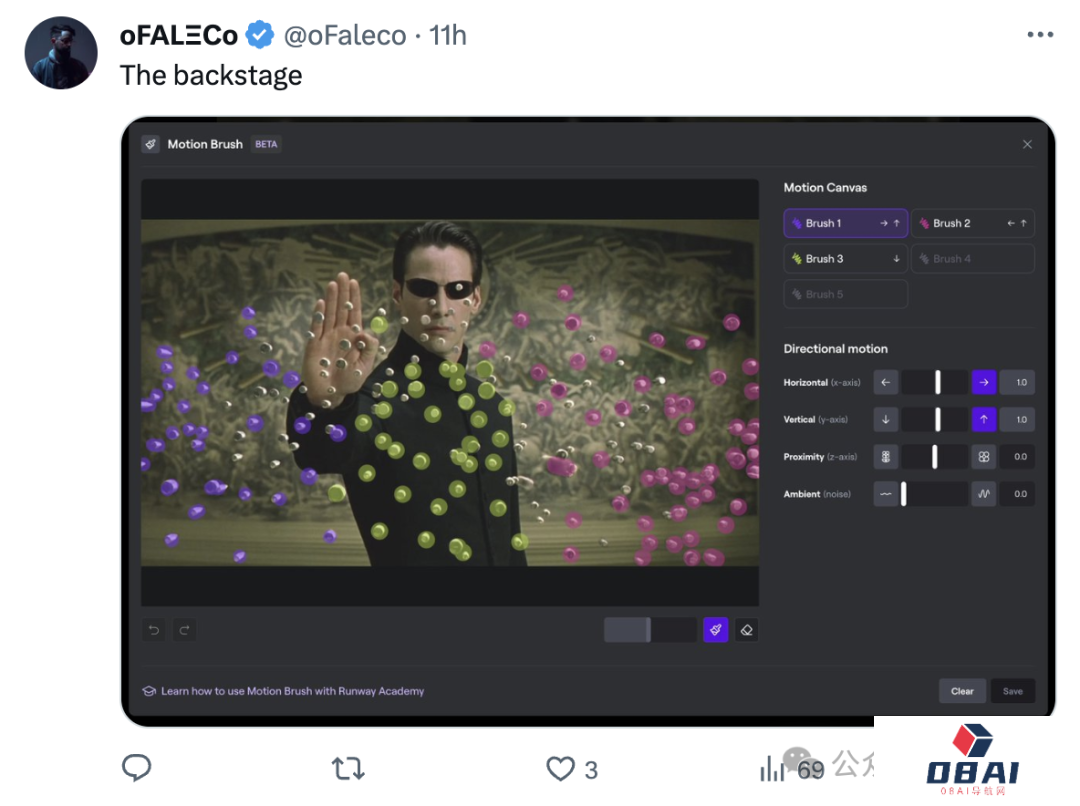Click the proximity farther icon on right
This screenshot has height=806, width=1080.
(984, 457)
